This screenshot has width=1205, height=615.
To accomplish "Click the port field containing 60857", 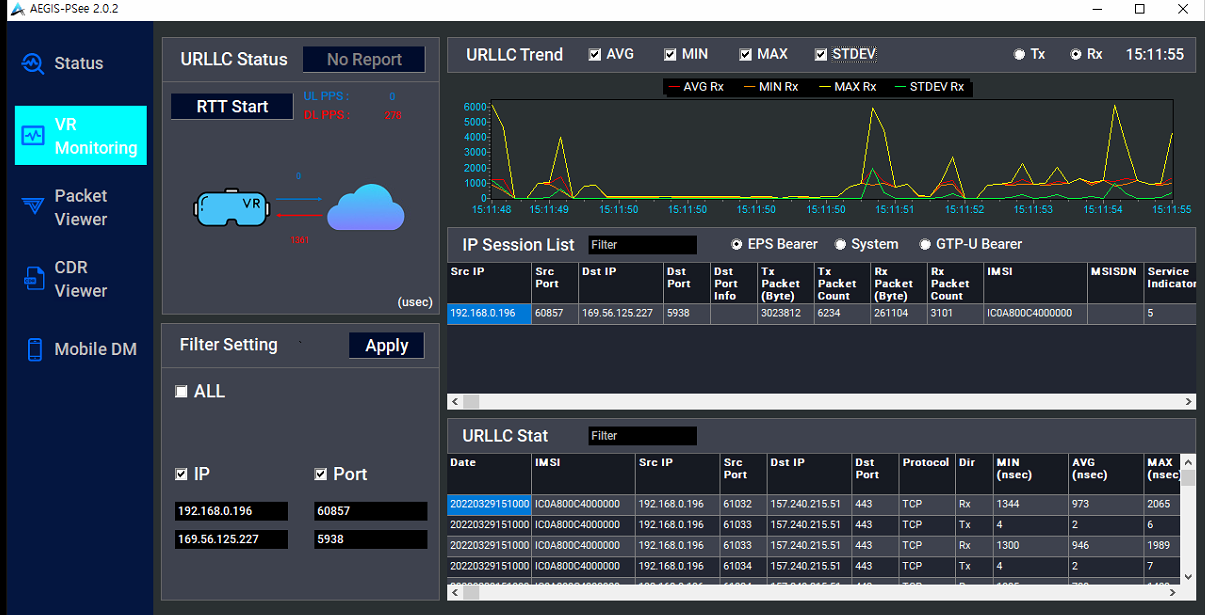I will [370, 511].
